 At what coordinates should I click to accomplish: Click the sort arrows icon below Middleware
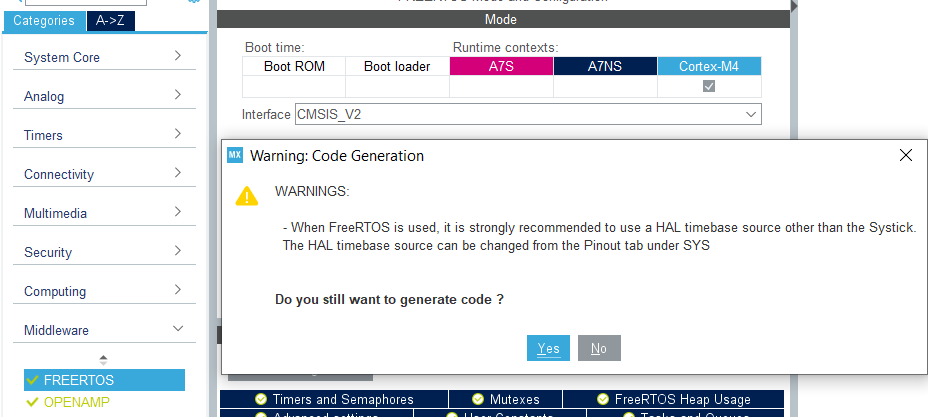104,359
